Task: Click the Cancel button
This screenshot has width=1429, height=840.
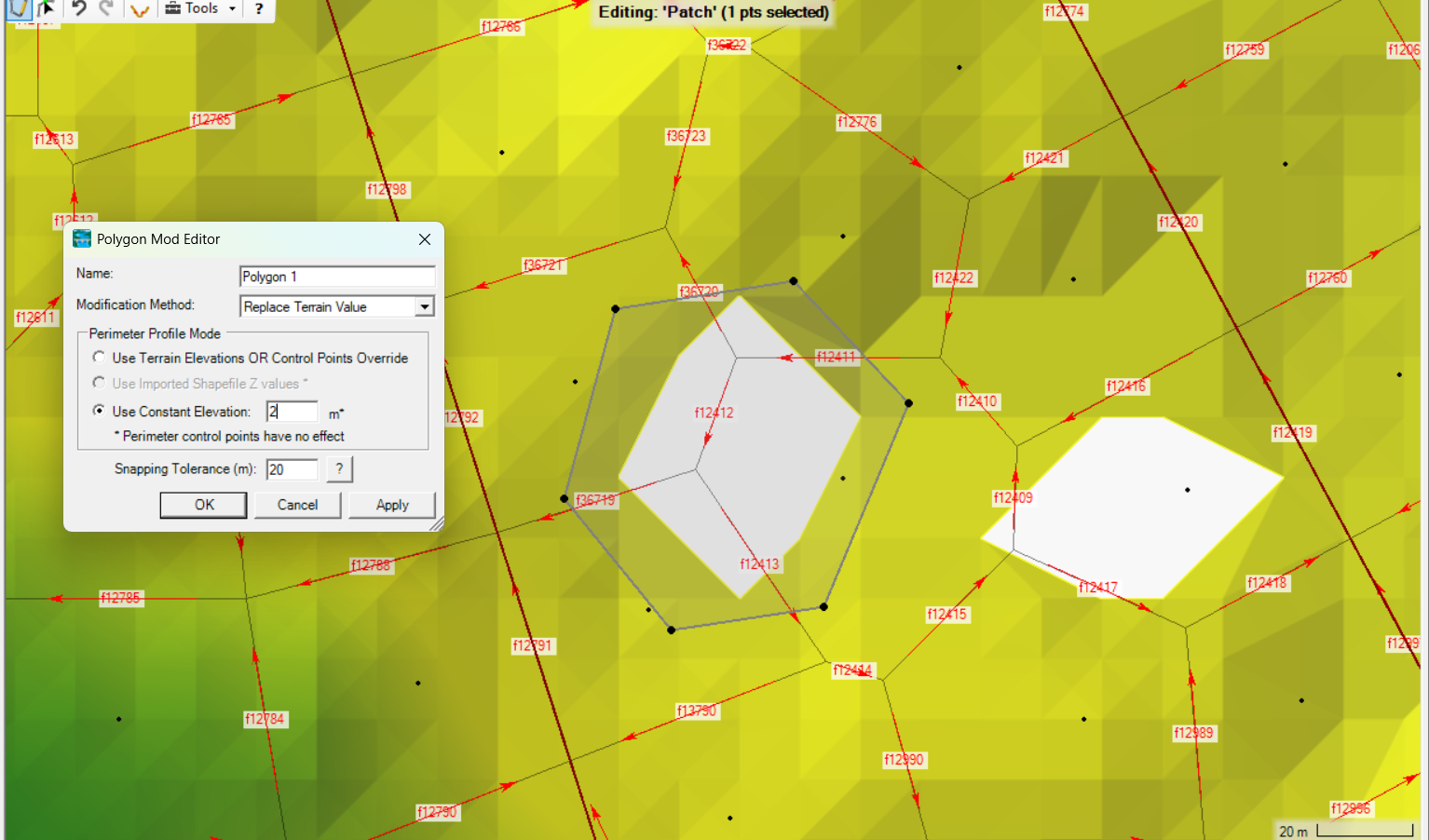Action: pyautogui.click(x=297, y=505)
